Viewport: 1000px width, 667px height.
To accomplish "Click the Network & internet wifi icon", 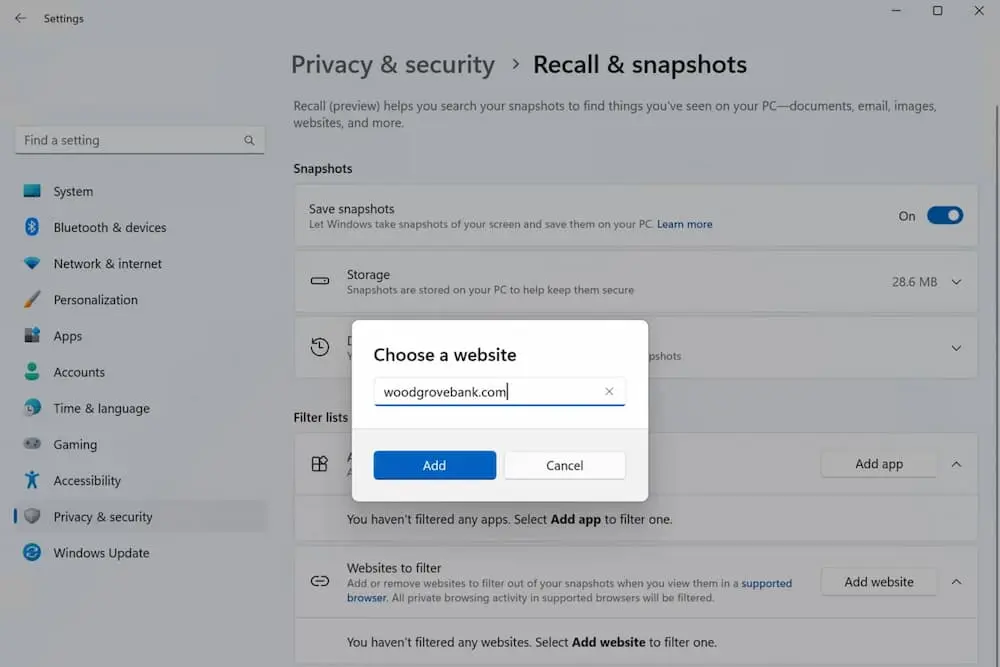I will click(32, 264).
